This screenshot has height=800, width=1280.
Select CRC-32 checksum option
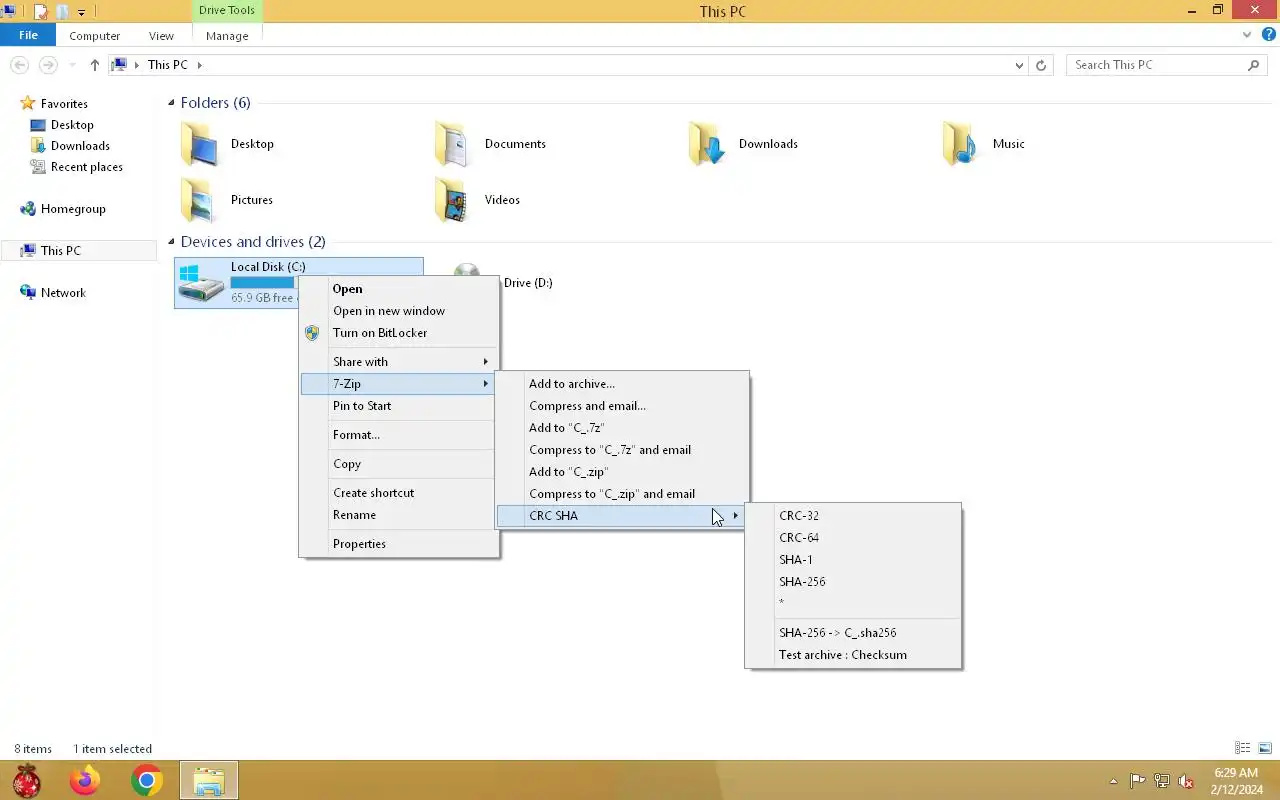click(x=853, y=516)
